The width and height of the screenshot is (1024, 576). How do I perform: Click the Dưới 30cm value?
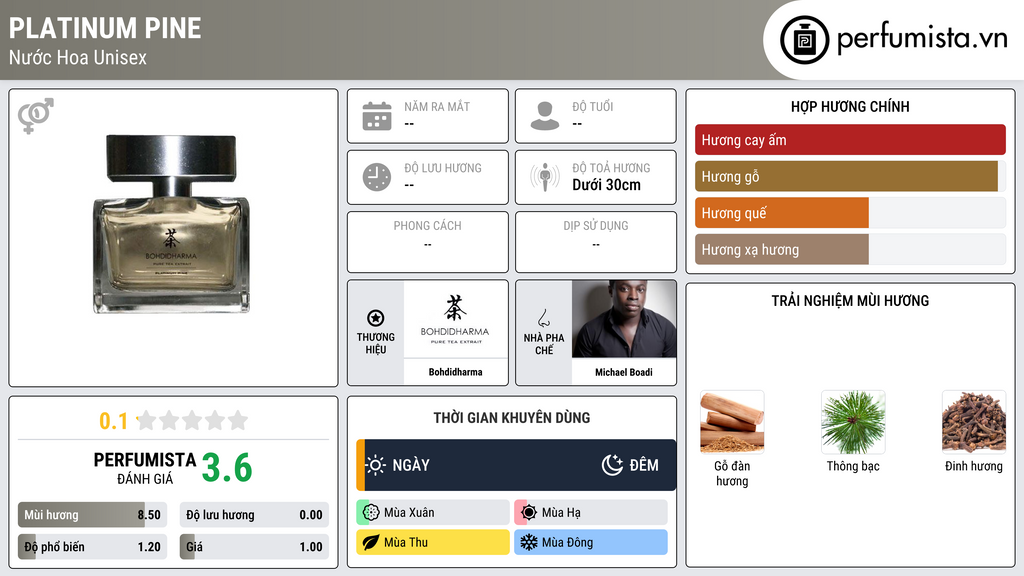(x=606, y=185)
